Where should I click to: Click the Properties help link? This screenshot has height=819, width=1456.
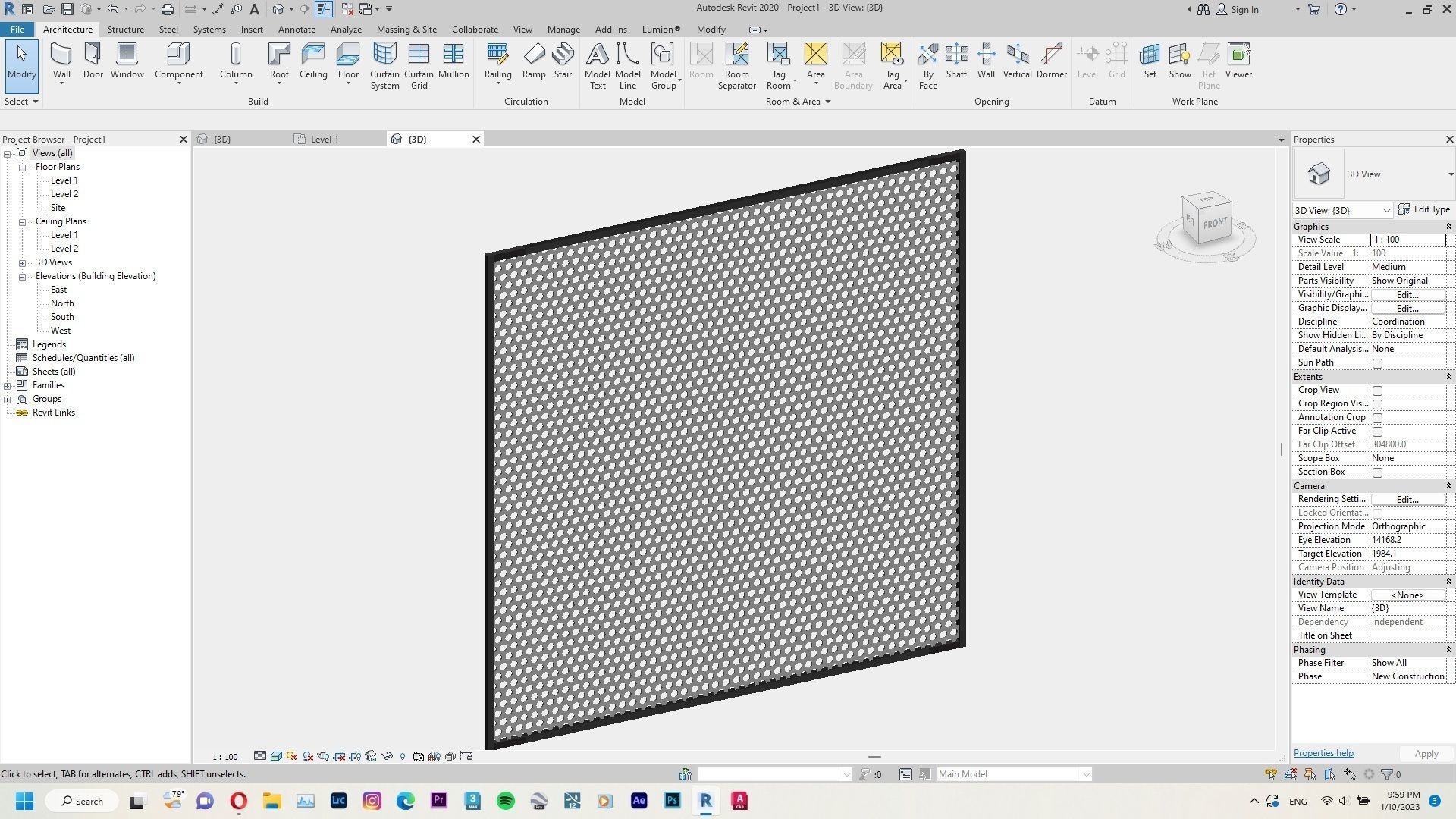tap(1323, 752)
